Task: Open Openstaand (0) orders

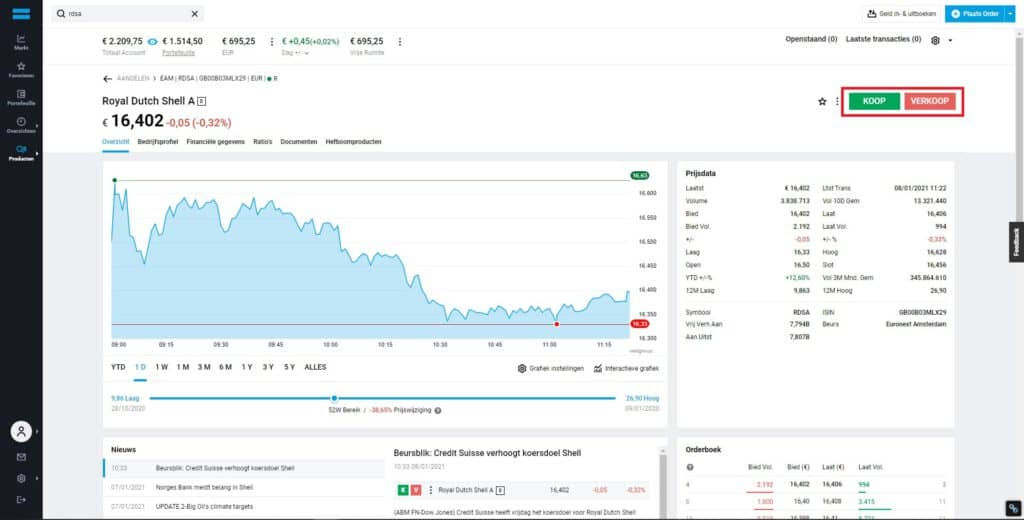Action: 811,39
